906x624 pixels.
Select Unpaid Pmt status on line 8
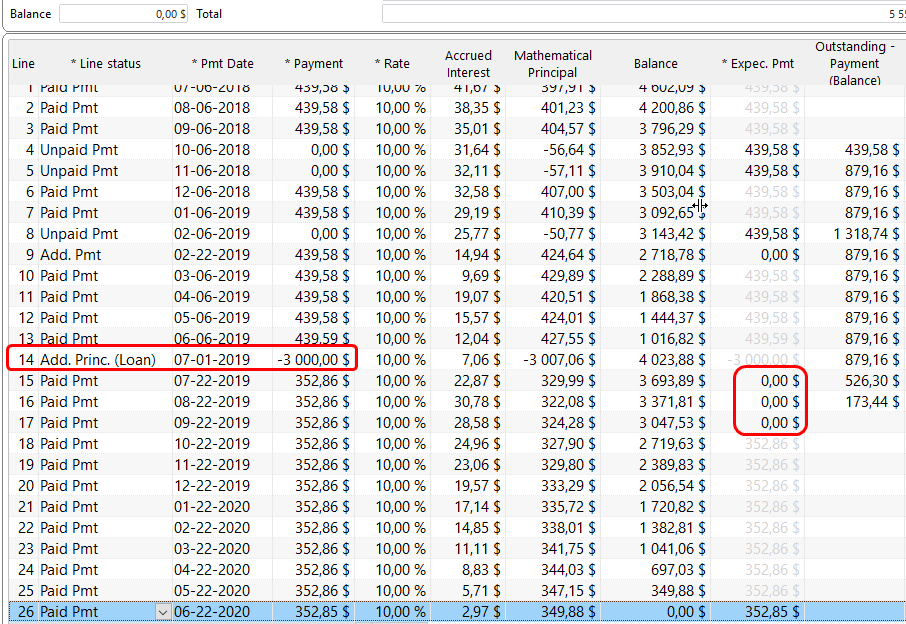[x=79, y=234]
